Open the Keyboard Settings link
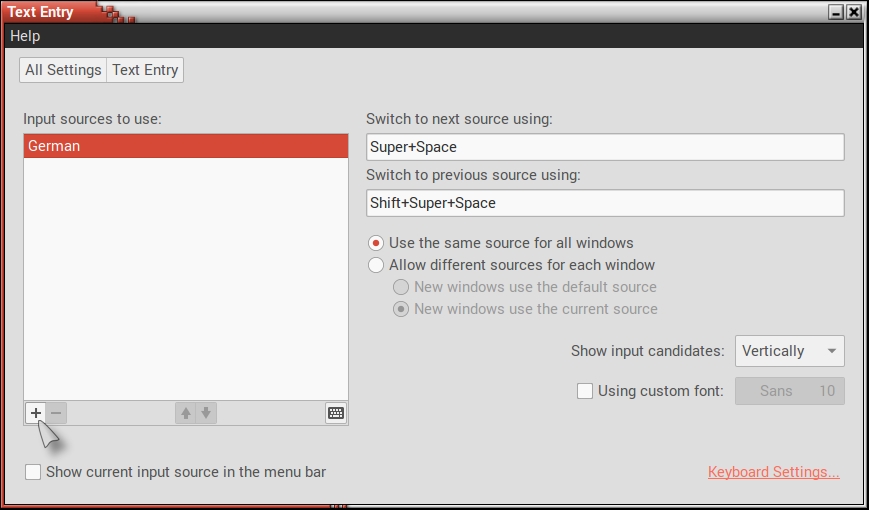 773,472
